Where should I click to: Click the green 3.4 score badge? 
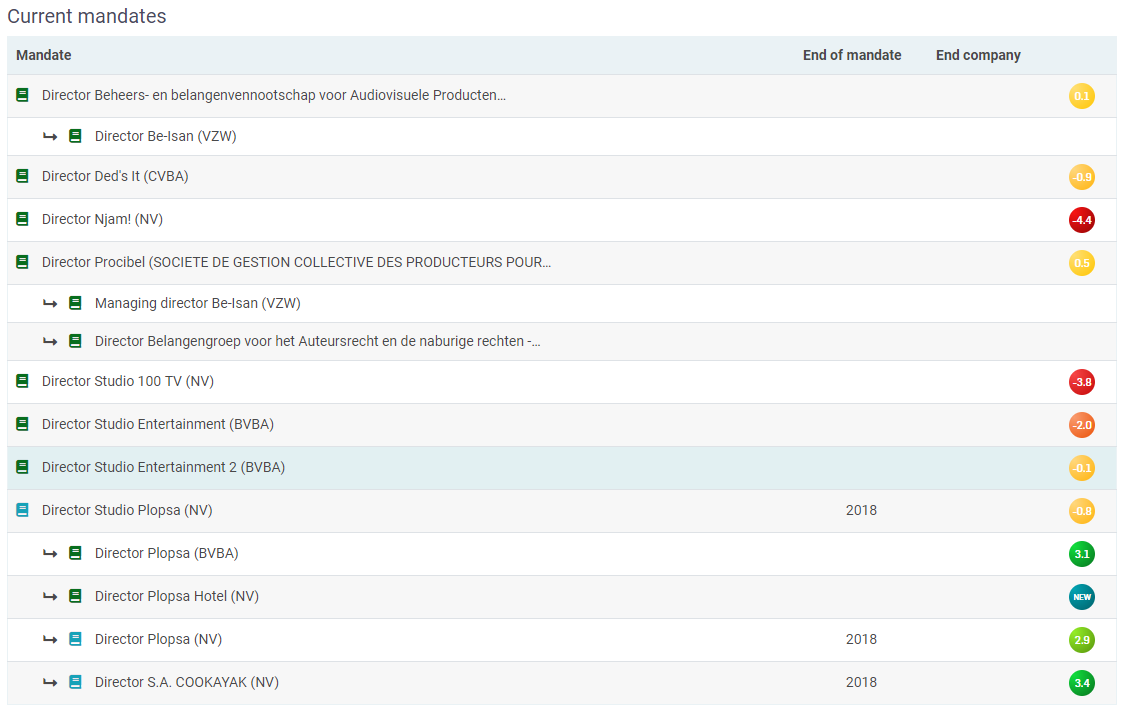click(1081, 683)
